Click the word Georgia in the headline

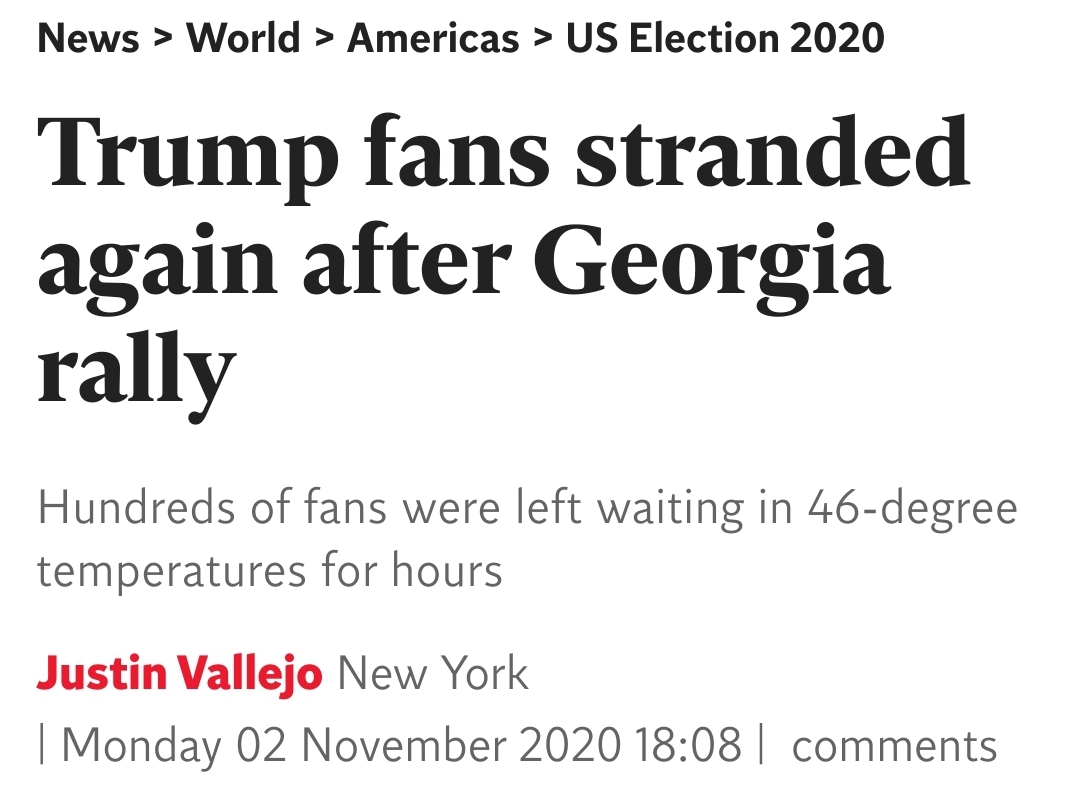pyautogui.click(x=716, y=264)
